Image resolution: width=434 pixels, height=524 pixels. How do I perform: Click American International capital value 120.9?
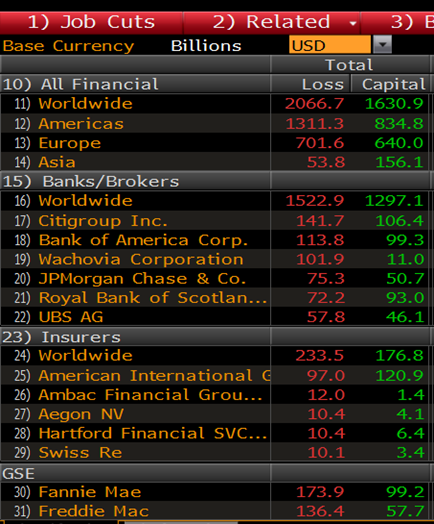click(399, 375)
